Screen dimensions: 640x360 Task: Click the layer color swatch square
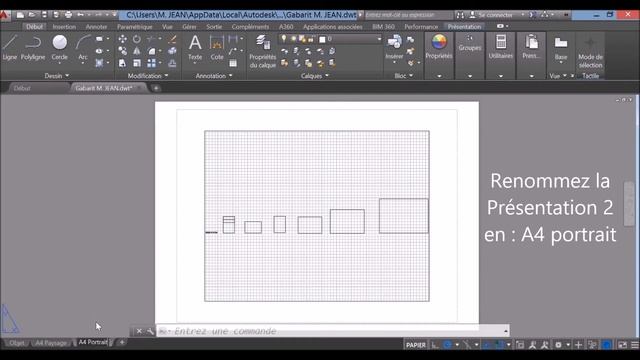coord(322,39)
